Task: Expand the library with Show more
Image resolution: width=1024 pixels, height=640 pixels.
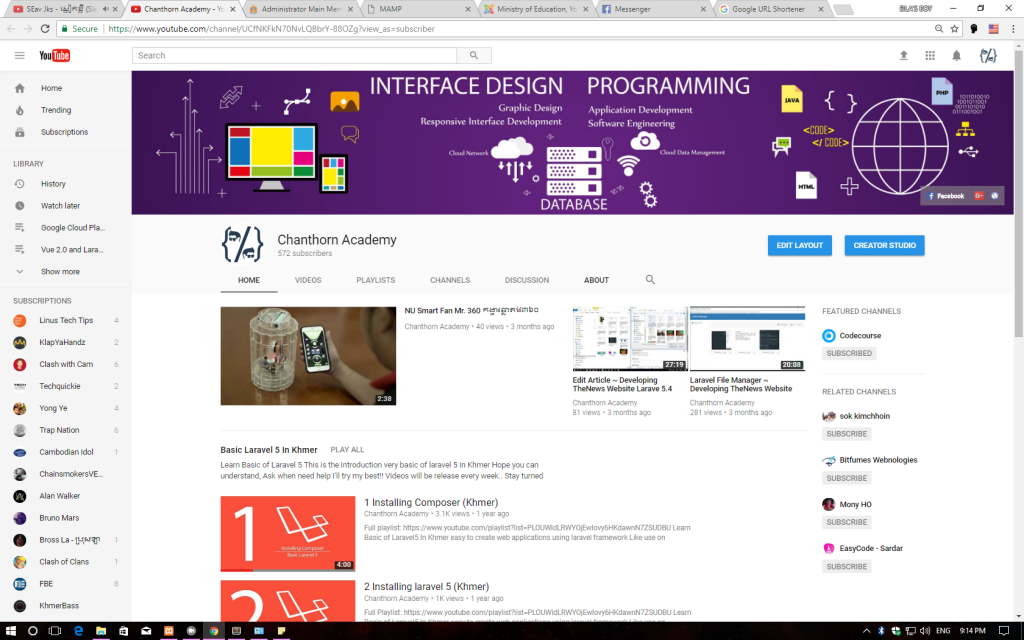Action: click(x=60, y=271)
